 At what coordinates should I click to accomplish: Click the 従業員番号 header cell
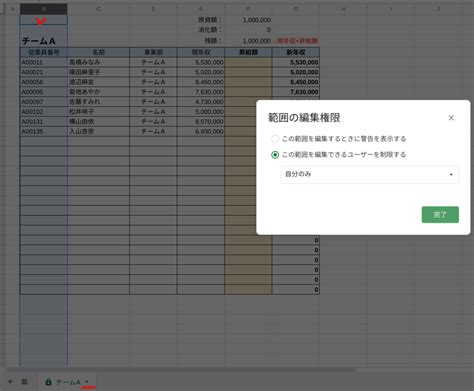tap(44, 52)
